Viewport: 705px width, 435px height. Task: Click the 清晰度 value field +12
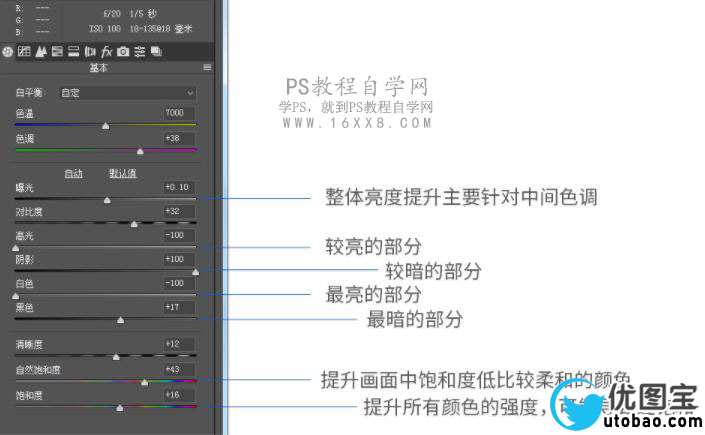pos(179,344)
